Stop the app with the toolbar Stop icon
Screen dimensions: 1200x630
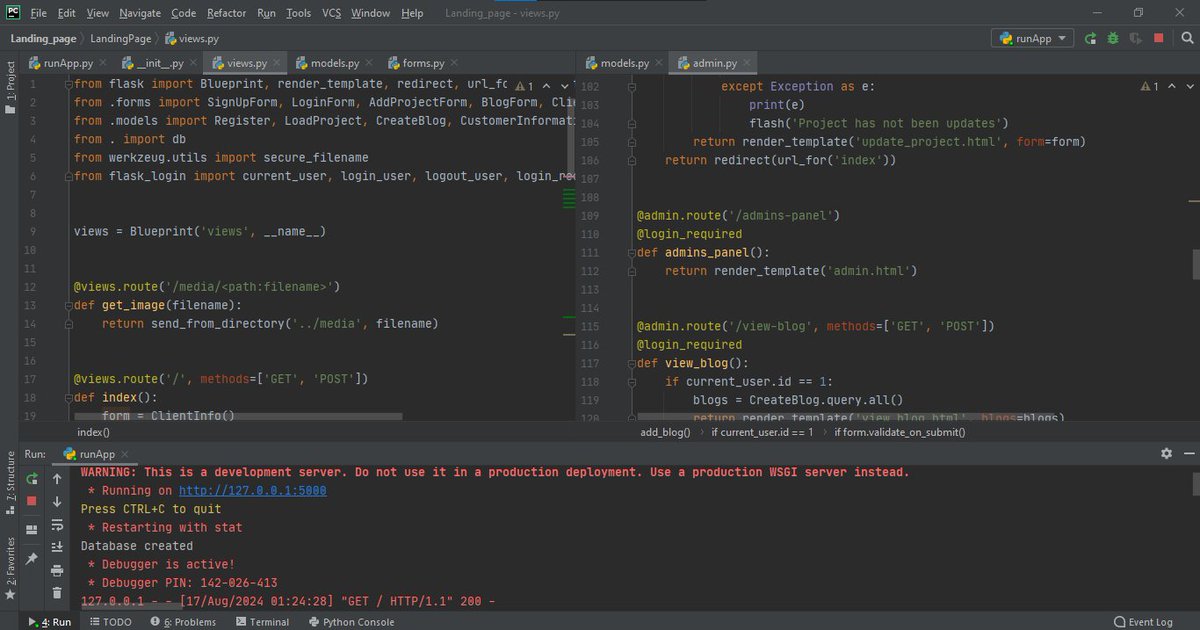point(1158,38)
